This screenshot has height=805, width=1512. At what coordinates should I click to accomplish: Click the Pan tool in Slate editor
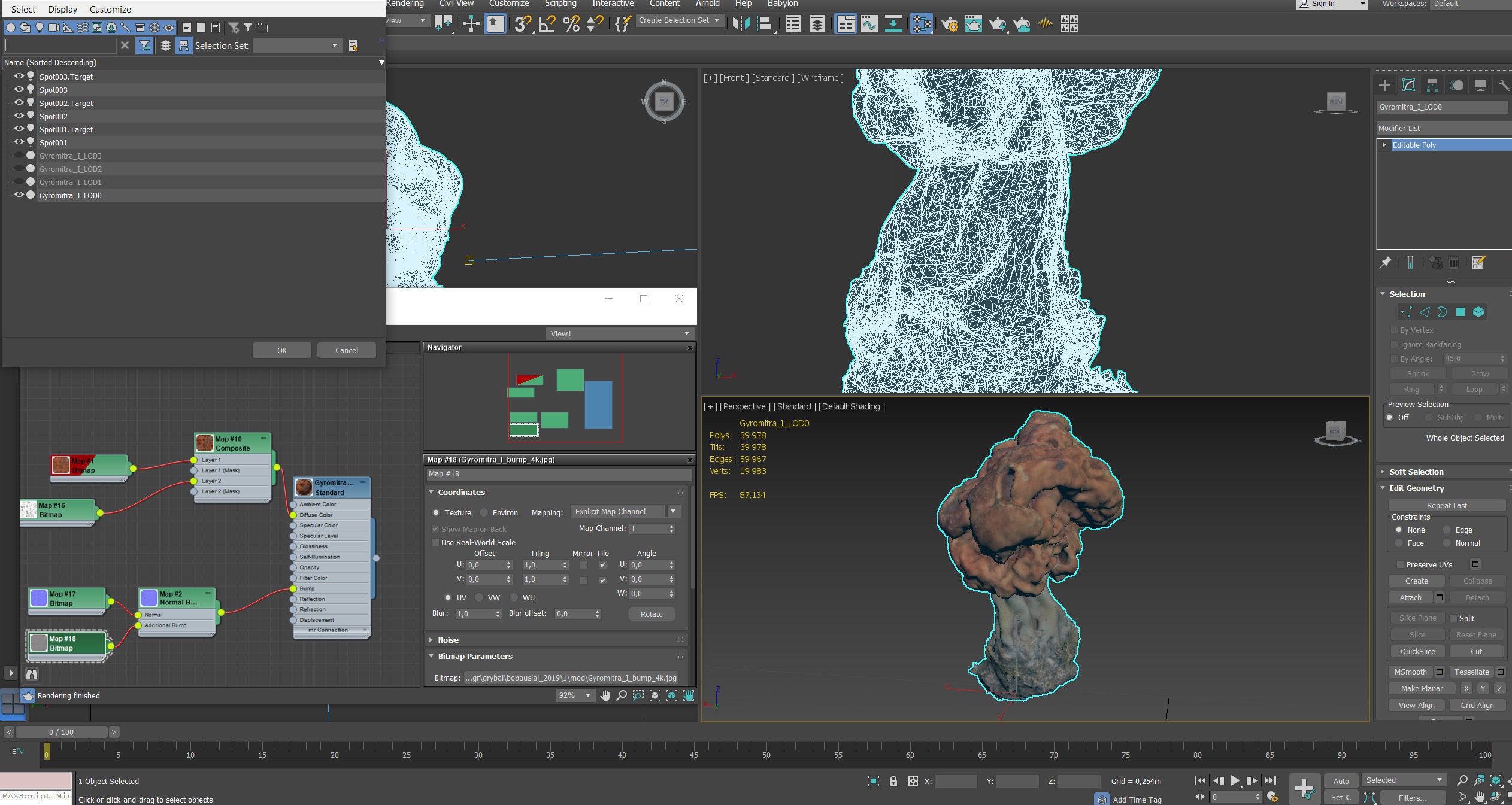click(x=605, y=695)
